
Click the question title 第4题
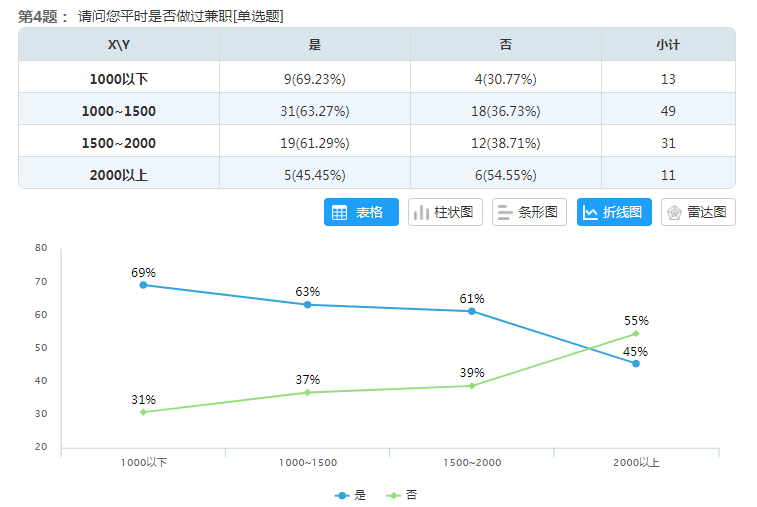[x=43, y=16]
